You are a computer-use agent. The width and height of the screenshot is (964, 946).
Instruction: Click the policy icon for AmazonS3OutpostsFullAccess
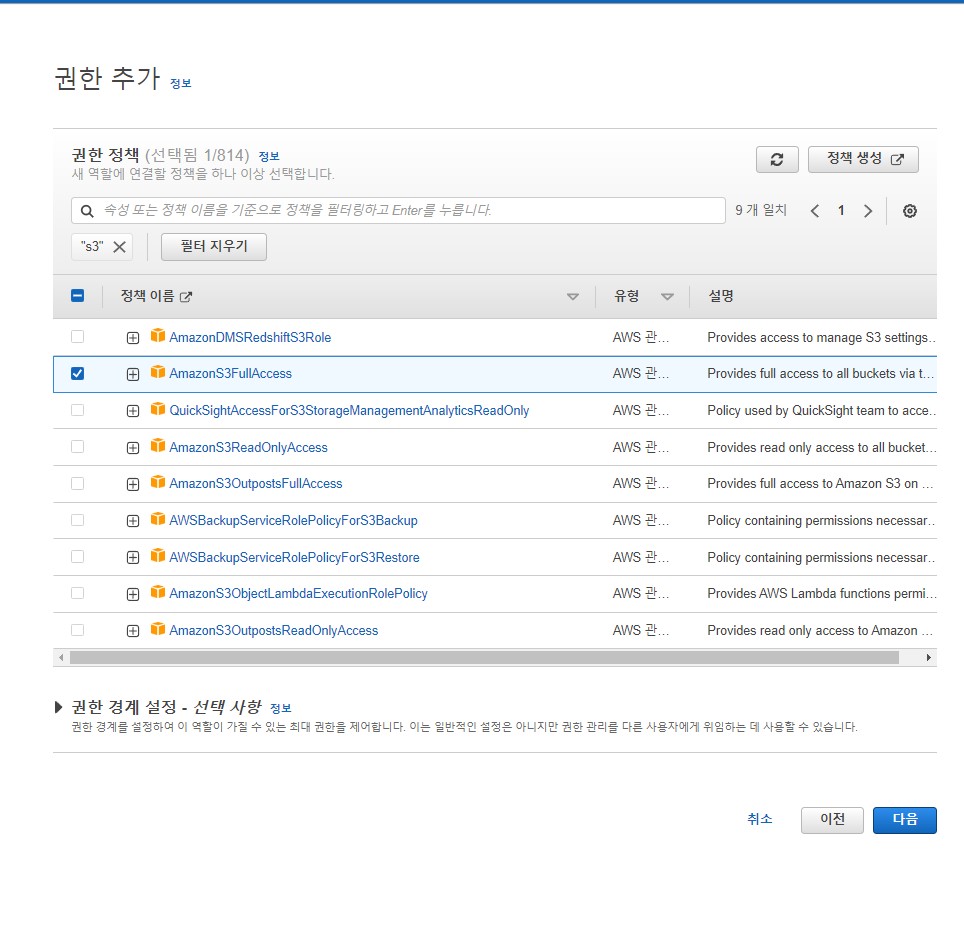[158, 482]
